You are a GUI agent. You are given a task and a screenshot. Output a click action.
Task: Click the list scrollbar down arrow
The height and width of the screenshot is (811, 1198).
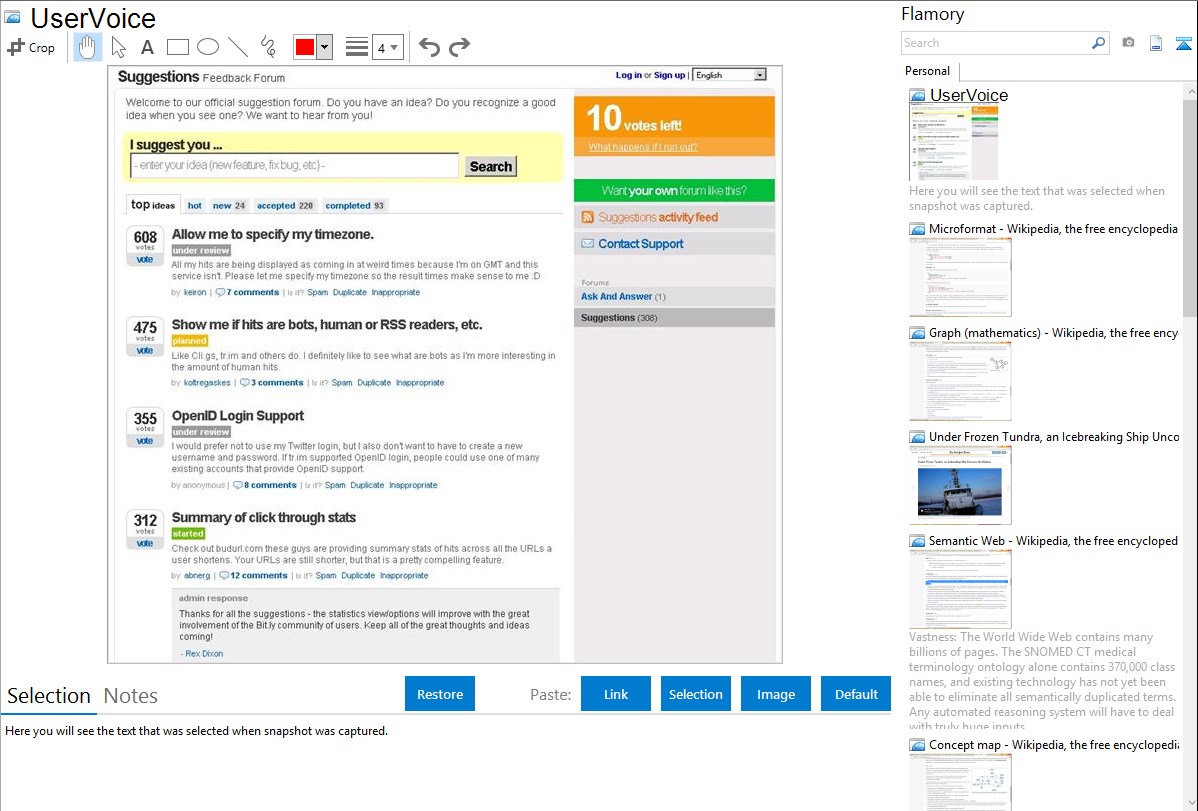click(1191, 803)
